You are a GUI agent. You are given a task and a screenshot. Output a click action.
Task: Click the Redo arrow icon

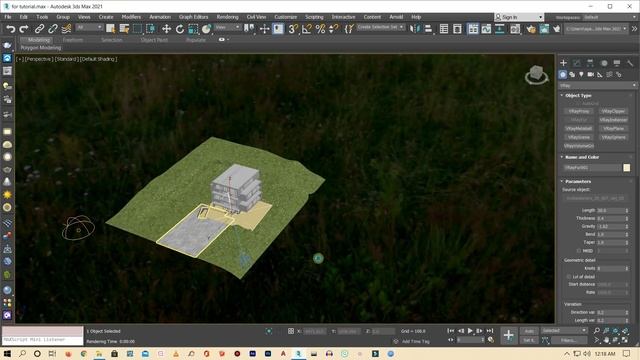coord(24,29)
